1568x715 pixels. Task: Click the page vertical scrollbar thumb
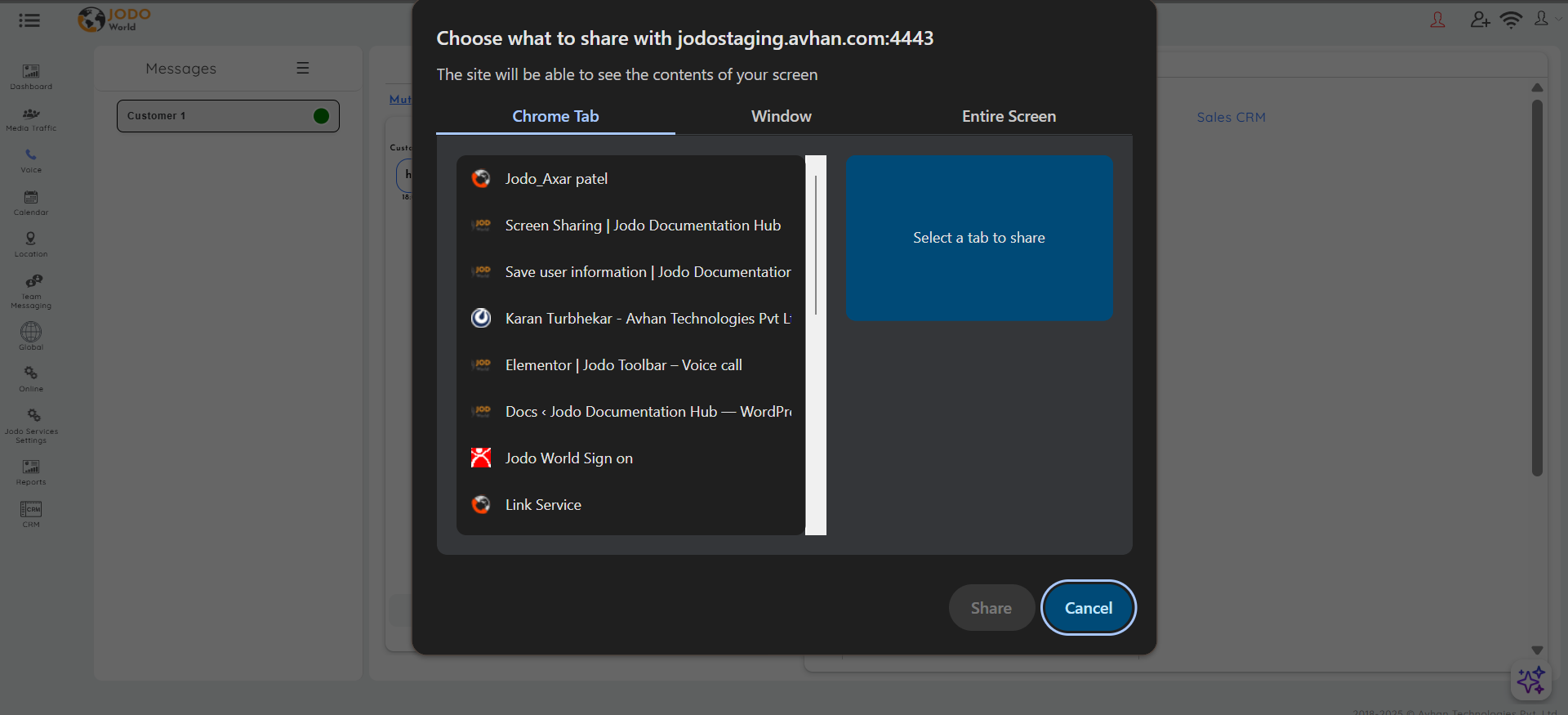[1537, 288]
